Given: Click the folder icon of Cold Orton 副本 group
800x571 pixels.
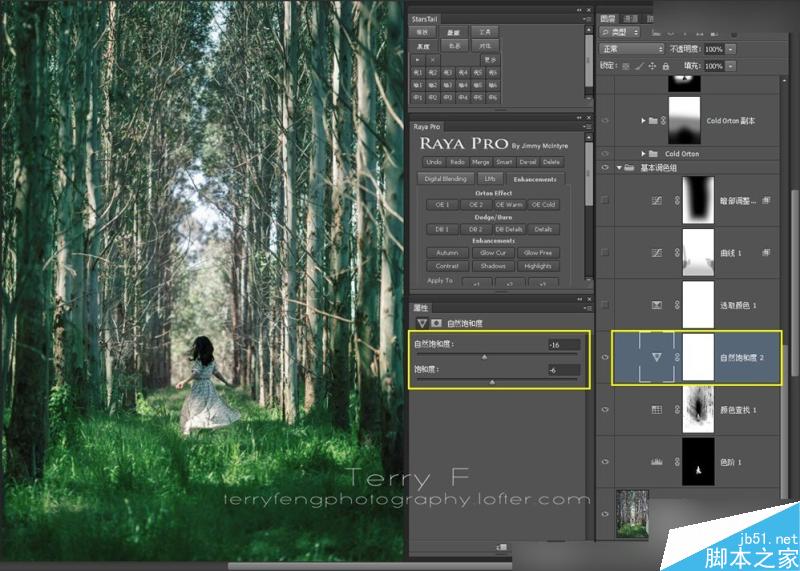Looking at the screenshot, I should point(654,121).
